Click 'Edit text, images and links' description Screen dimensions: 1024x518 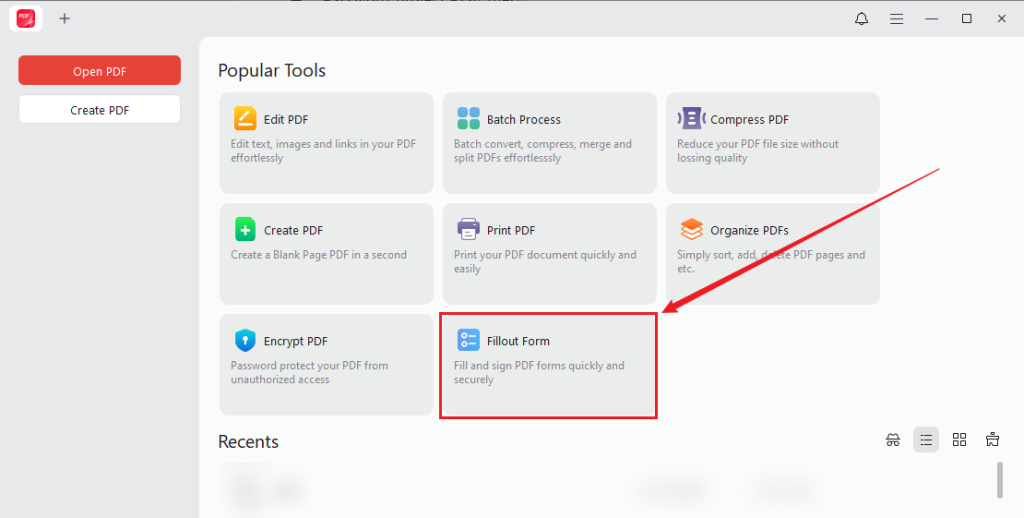pyautogui.click(x=323, y=151)
